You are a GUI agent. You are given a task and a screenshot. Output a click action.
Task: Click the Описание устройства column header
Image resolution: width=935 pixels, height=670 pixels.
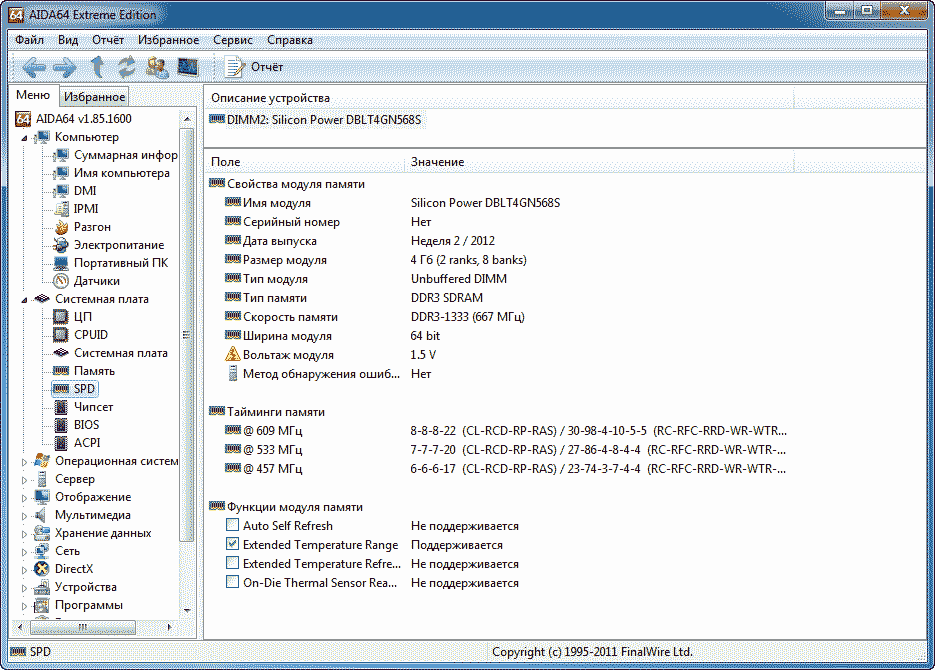click(499, 98)
